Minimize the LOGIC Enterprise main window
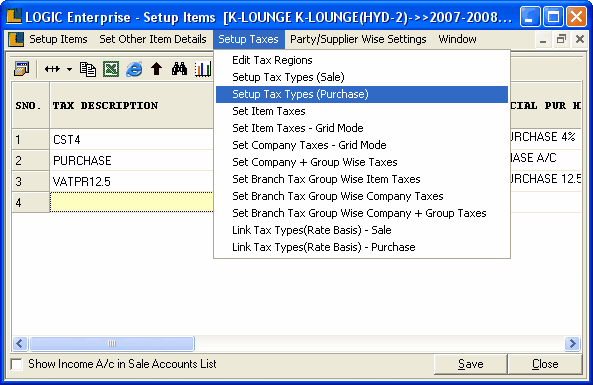 (x=530, y=17)
